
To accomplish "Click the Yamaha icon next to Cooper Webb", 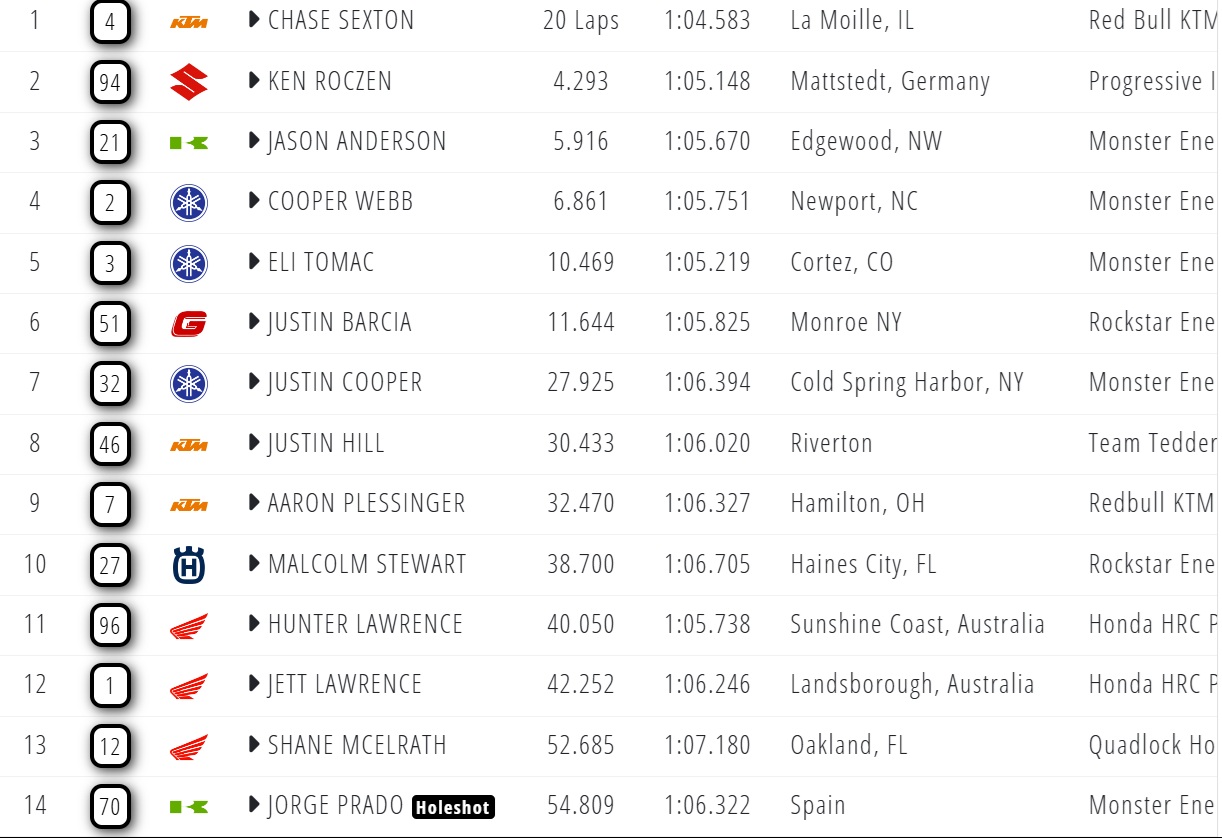I will tap(187, 201).
